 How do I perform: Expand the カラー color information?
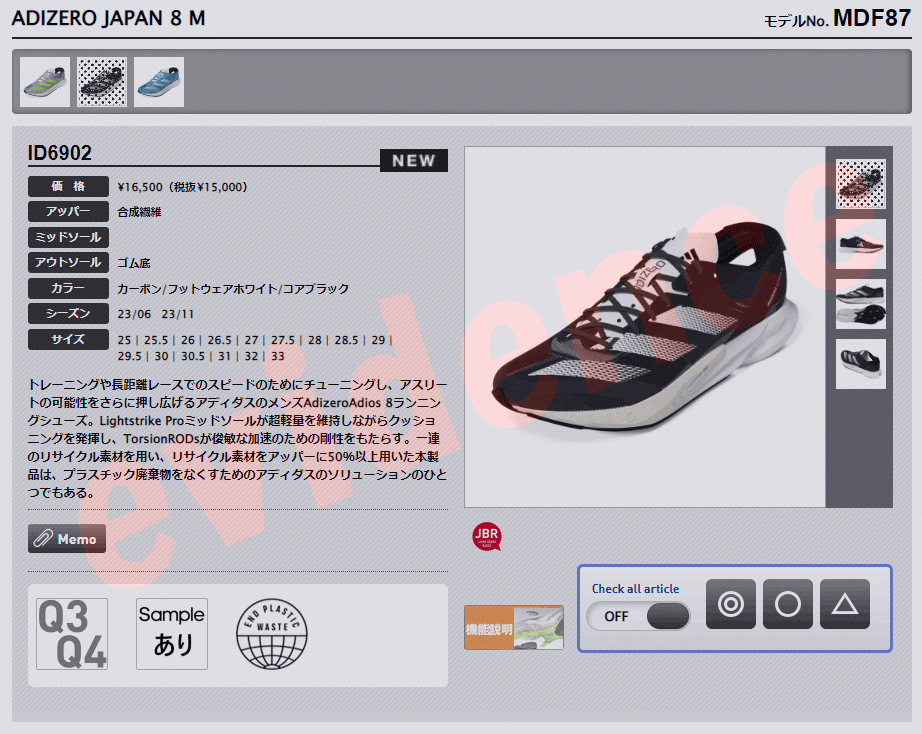point(68,288)
